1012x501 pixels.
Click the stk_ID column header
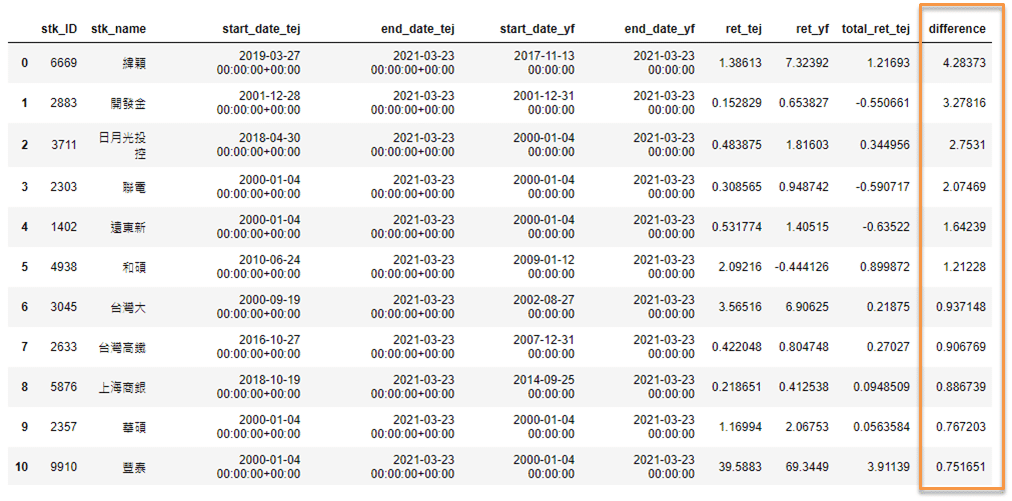[x=63, y=28]
